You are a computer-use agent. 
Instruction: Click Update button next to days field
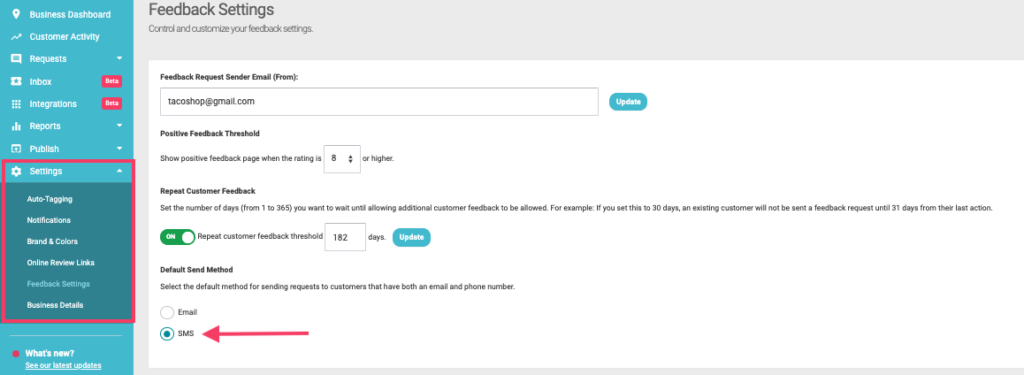[411, 236]
